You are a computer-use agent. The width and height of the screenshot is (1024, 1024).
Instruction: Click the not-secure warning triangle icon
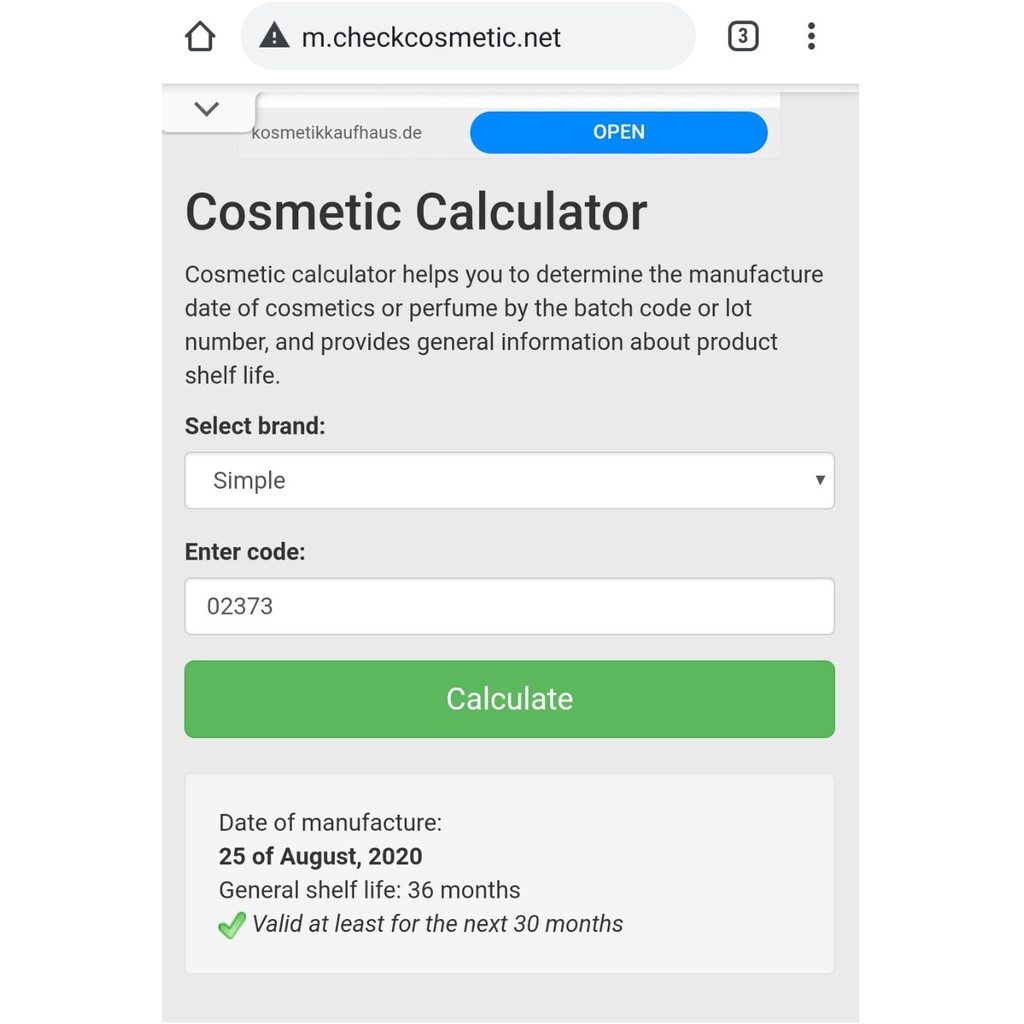273,37
